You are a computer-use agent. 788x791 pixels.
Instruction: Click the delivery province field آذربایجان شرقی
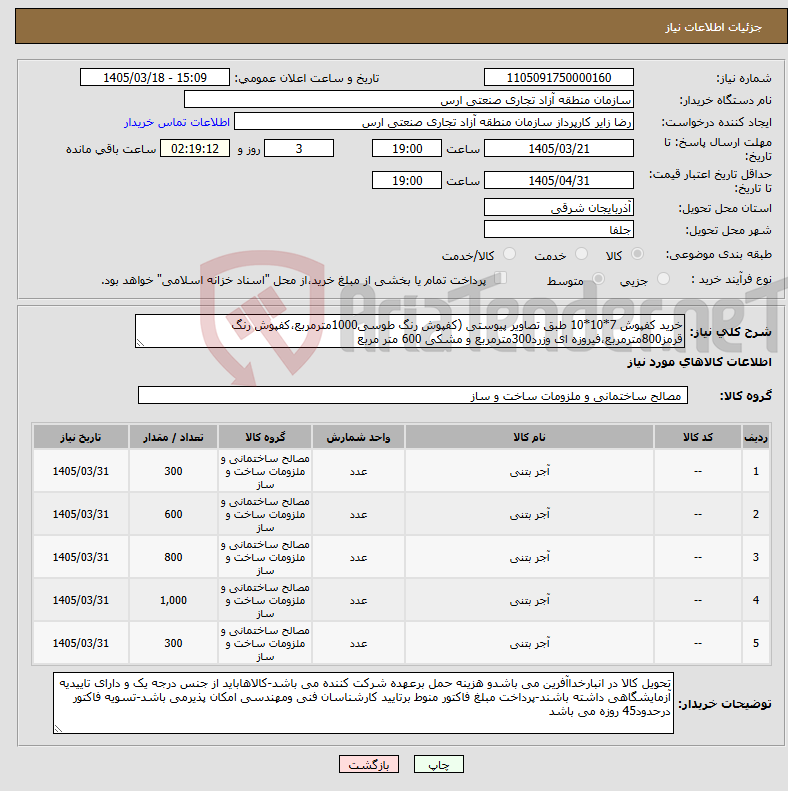558,207
